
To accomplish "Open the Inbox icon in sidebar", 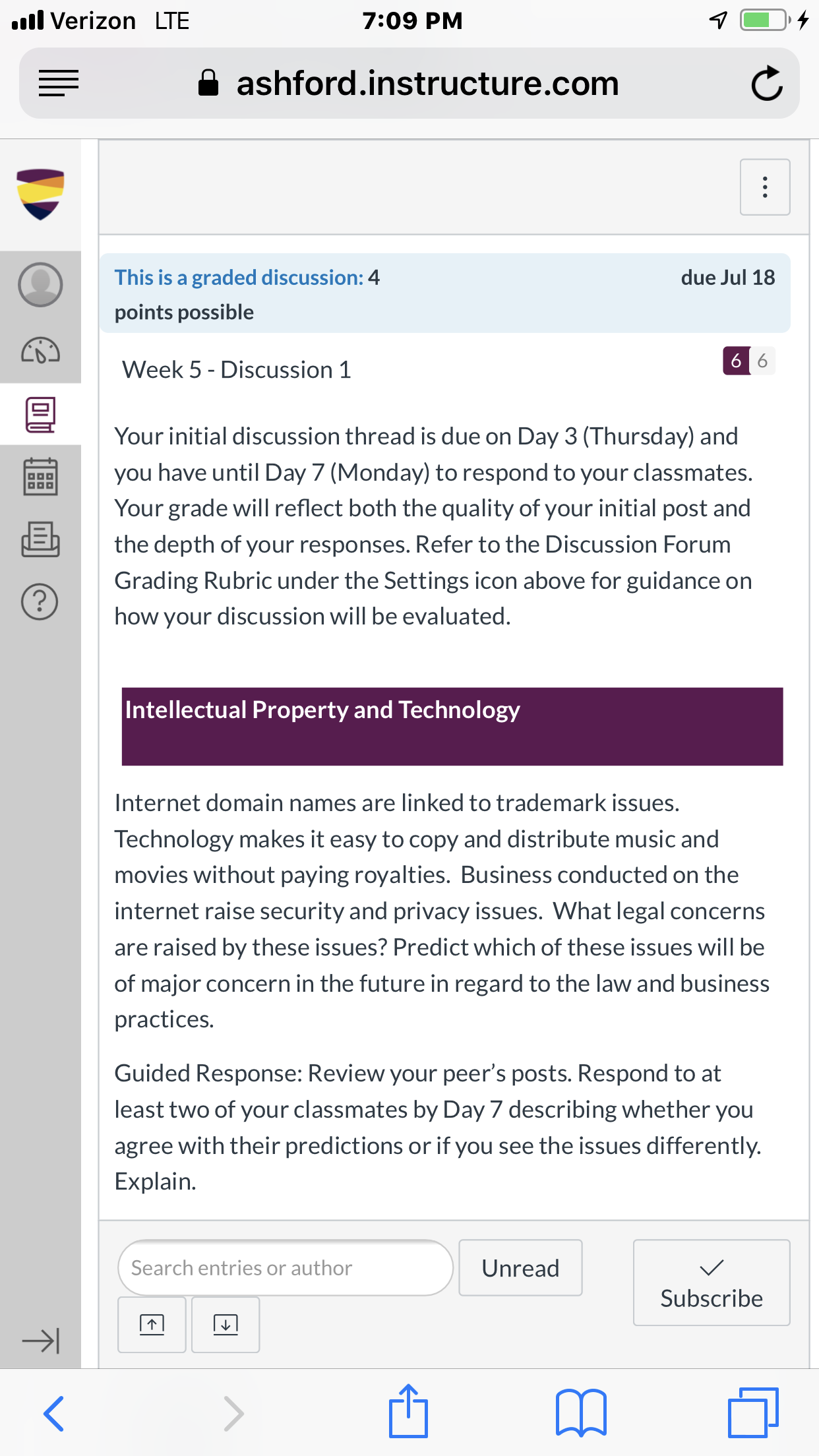I will coord(40,539).
